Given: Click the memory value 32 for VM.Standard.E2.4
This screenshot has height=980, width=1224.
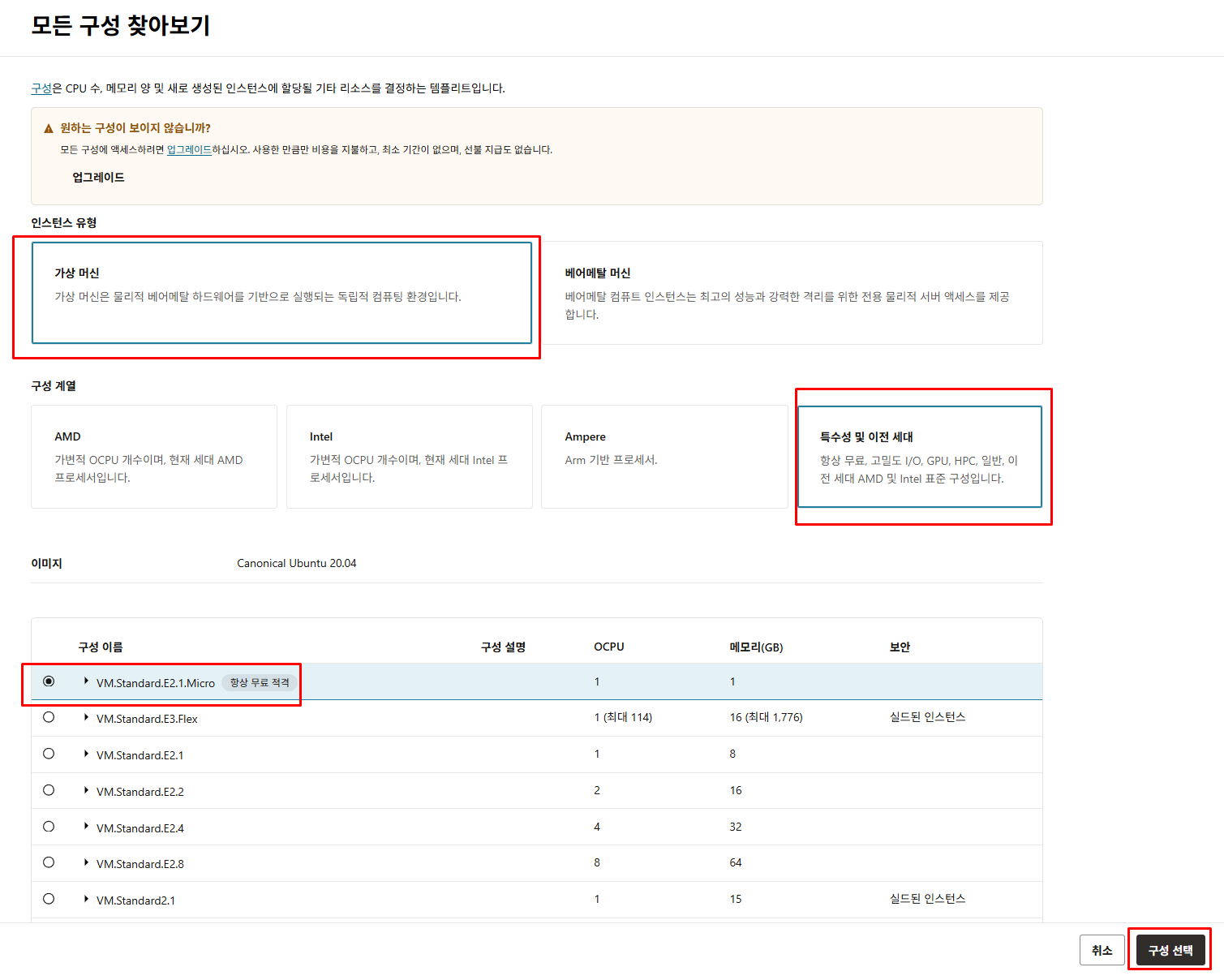Looking at the screenshot, I should click(736, 827).
